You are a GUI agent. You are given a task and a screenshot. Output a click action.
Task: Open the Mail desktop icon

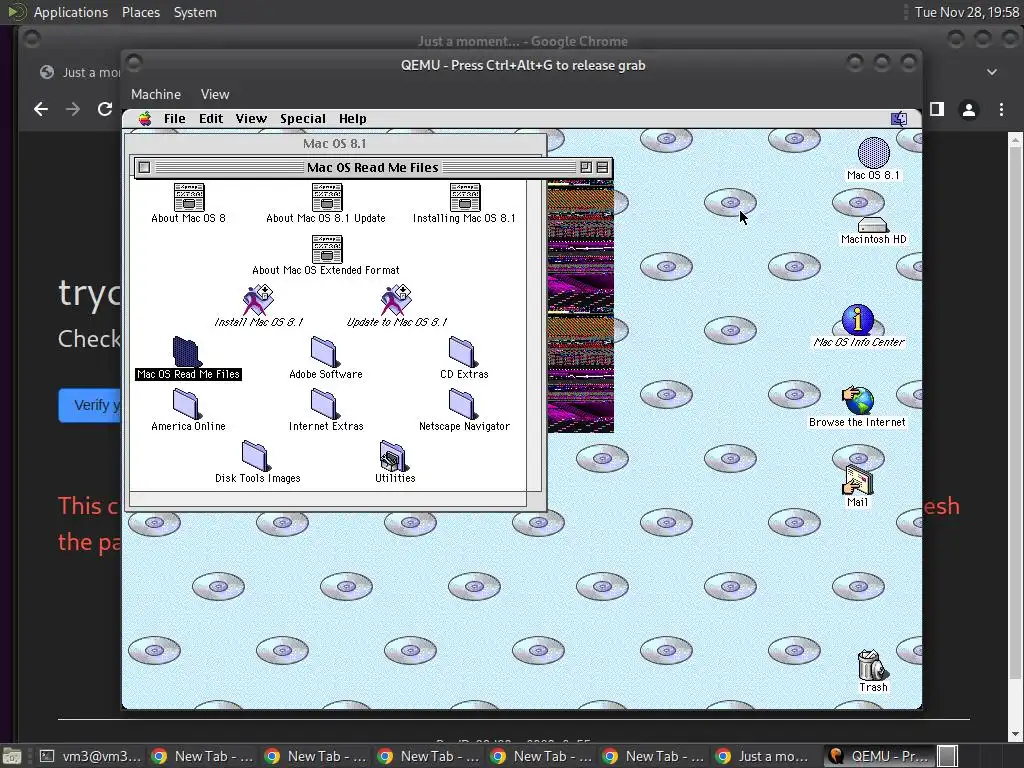click(857, 481)
